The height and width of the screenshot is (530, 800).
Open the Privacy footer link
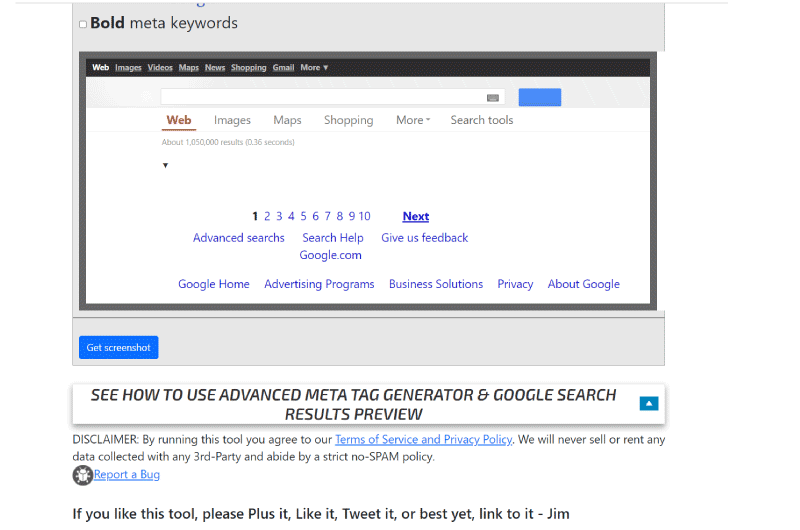(x=515, y=284)
